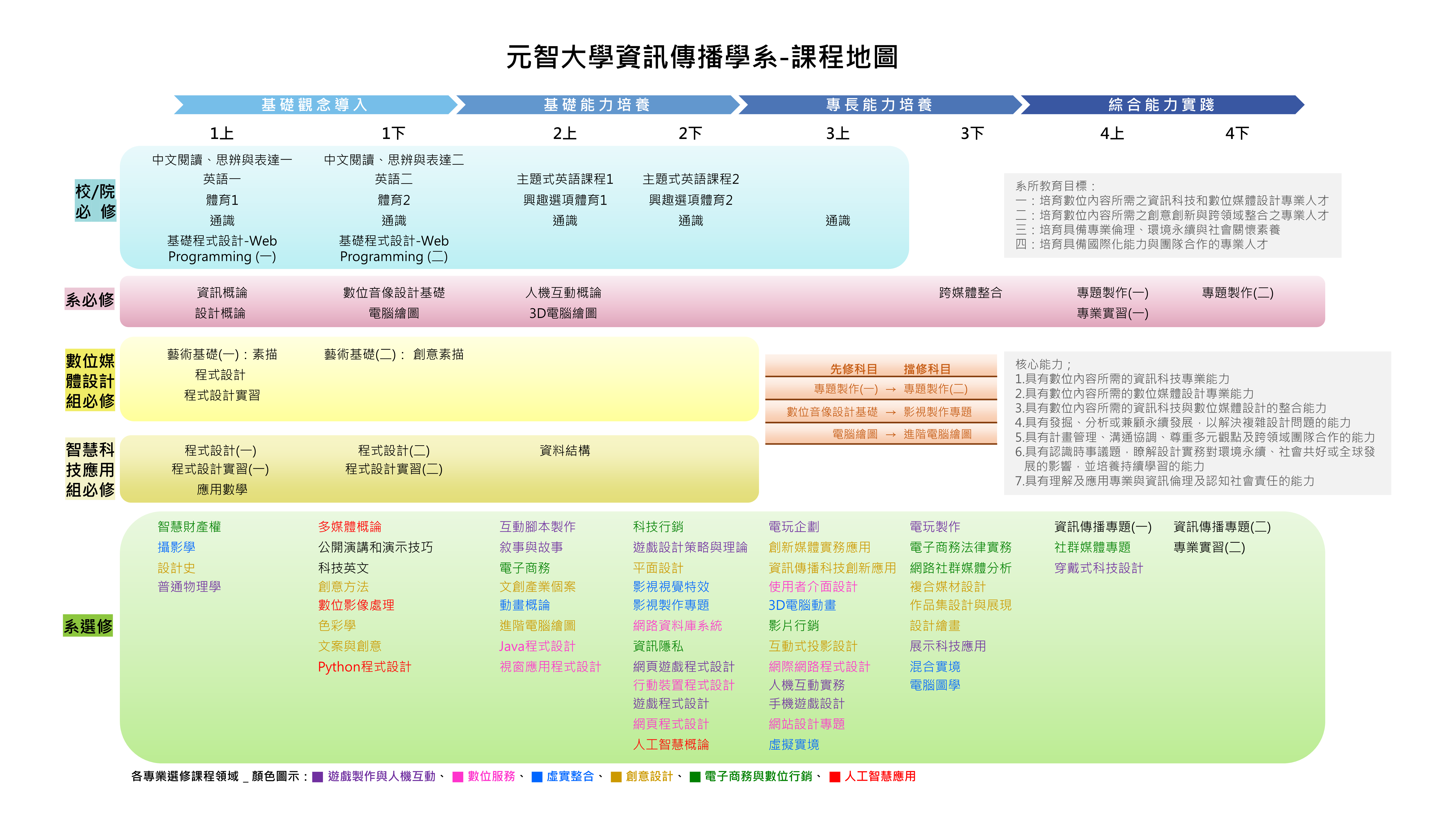This screenshot has height=819, width=1456.
Task: Select the 基礎能力培養 stage arrow
Action: [598, 105]
